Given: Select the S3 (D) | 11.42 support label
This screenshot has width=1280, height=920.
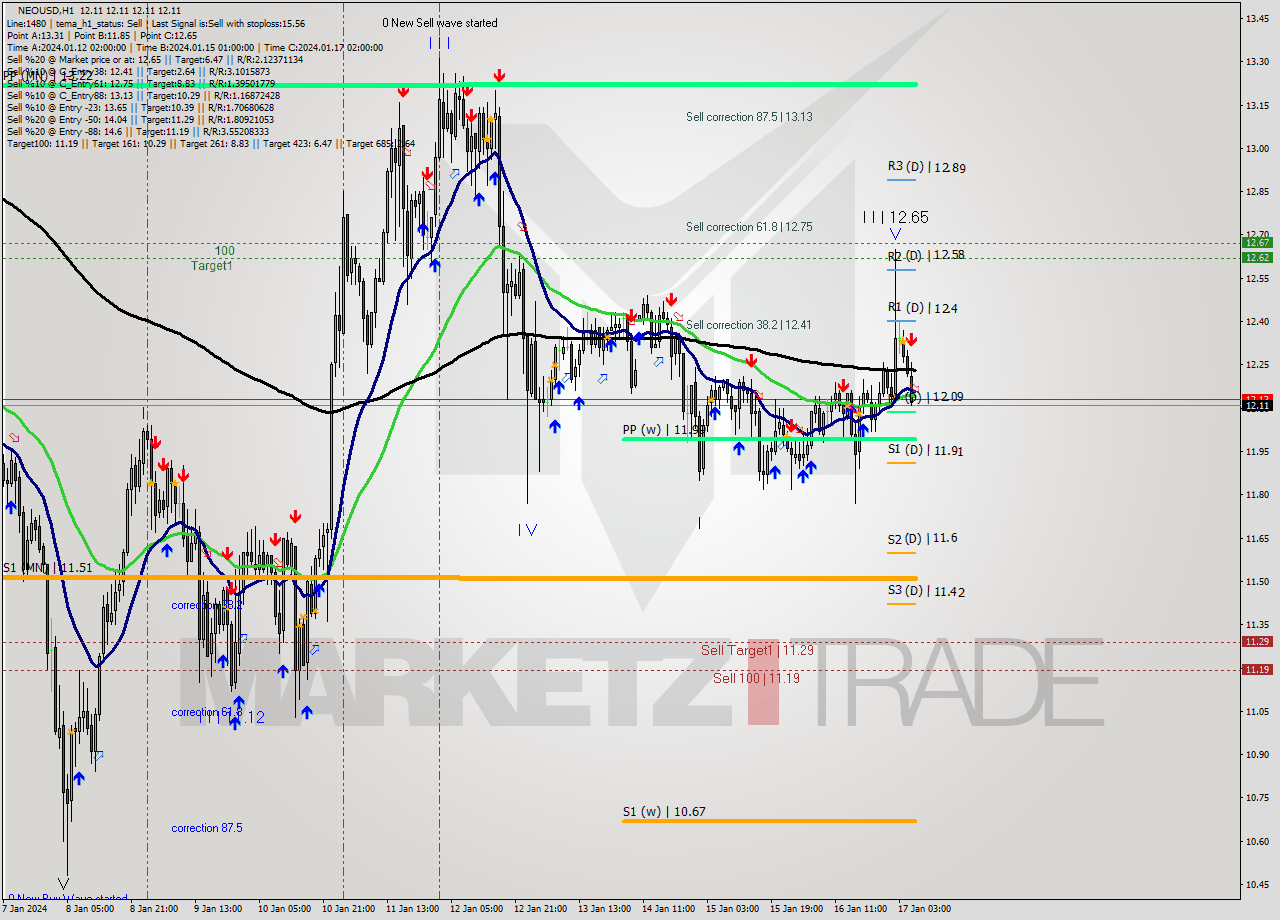Looking at the screenshot, I should (x=926, y=592).
